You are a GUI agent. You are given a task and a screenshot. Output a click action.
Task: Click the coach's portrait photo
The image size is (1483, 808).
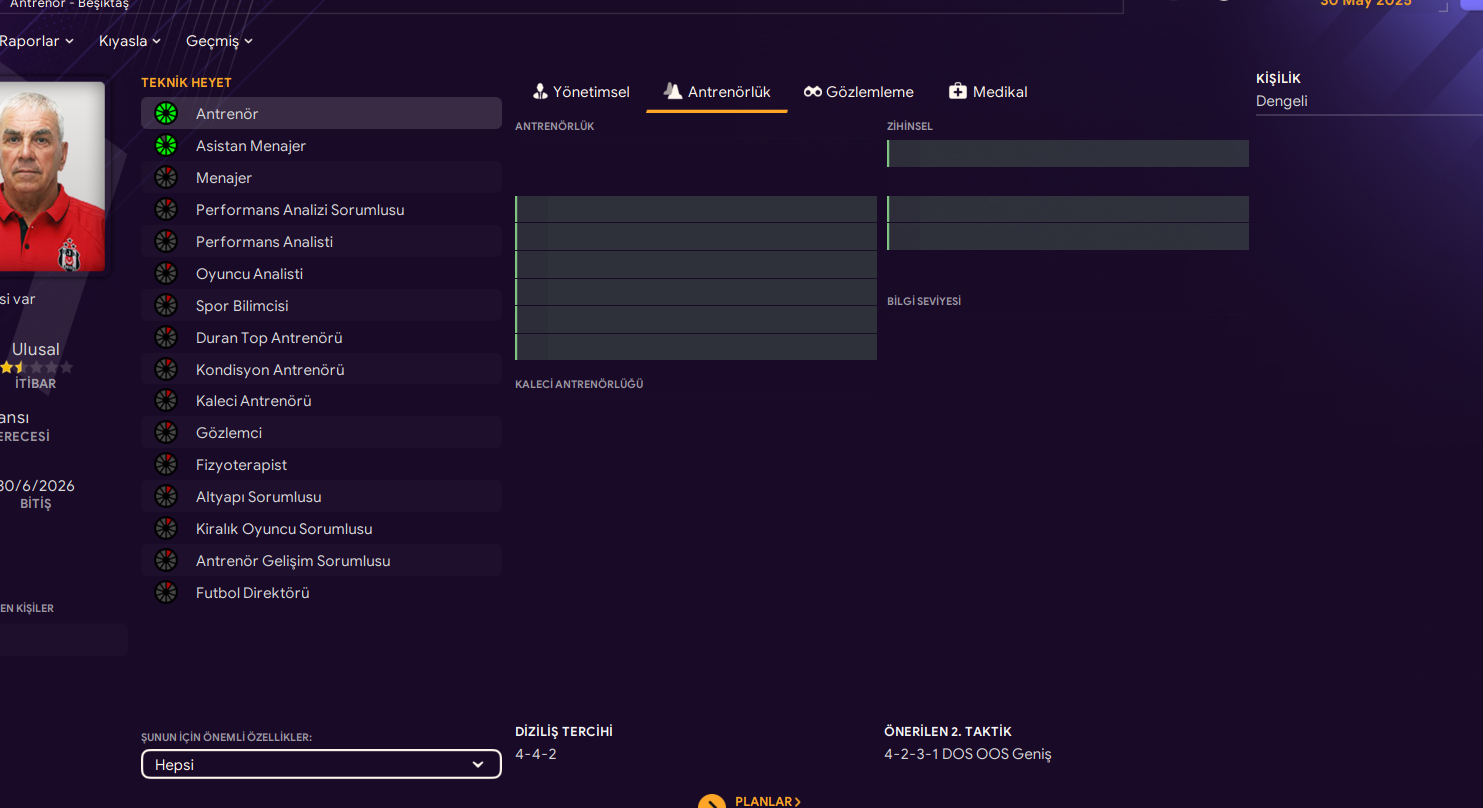click(52, 177)
